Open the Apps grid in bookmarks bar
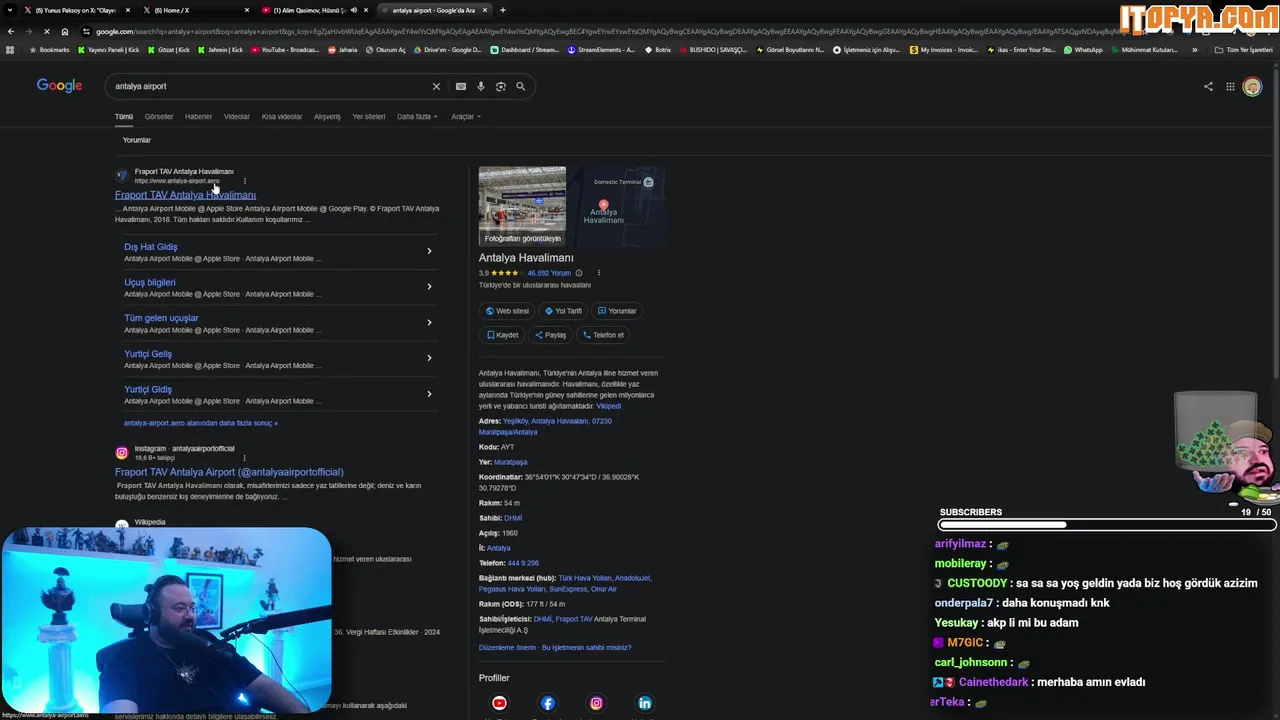The image size is (1280, 720). click(10, 50)
